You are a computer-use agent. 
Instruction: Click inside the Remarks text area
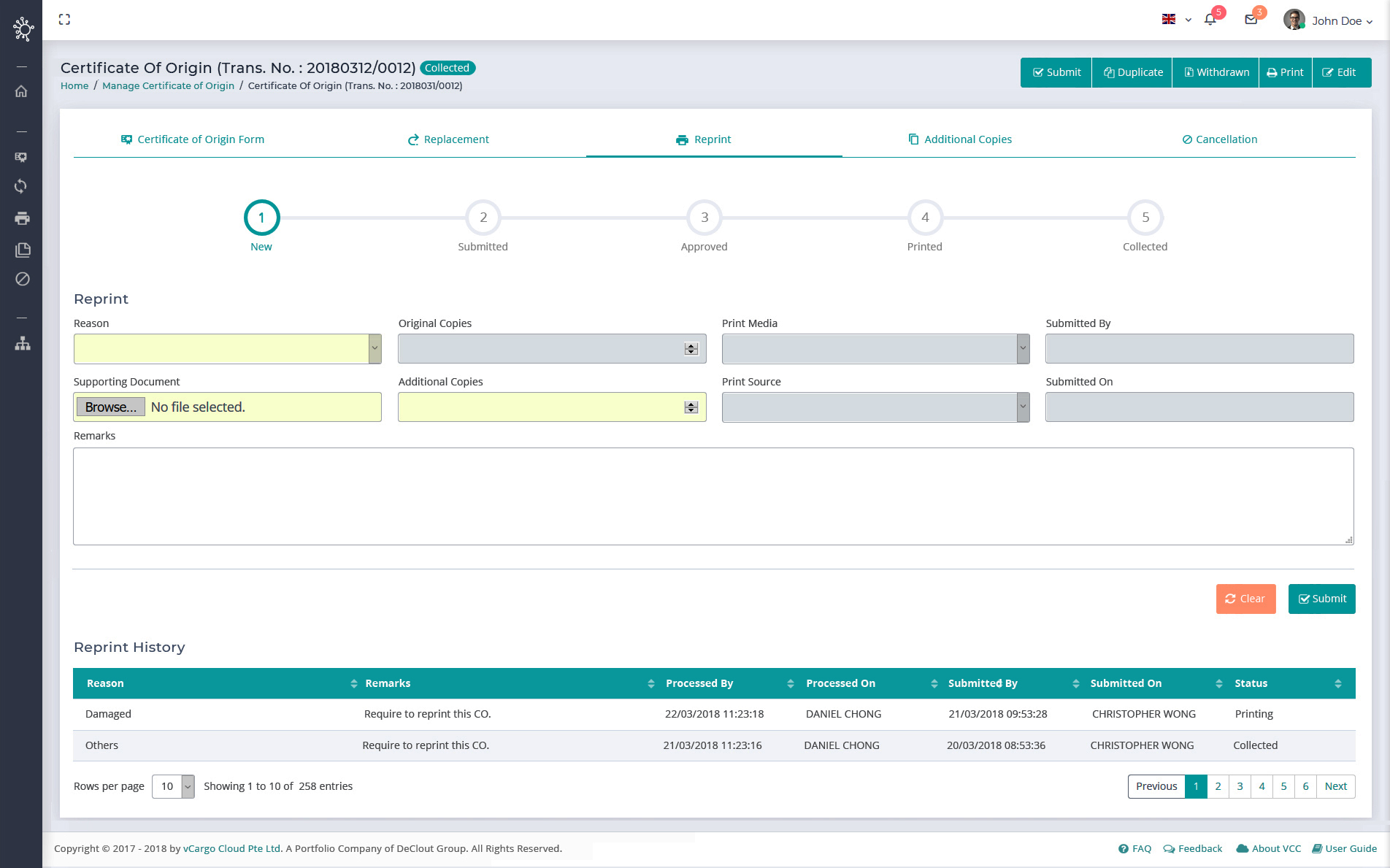click(x=713, y=496)
